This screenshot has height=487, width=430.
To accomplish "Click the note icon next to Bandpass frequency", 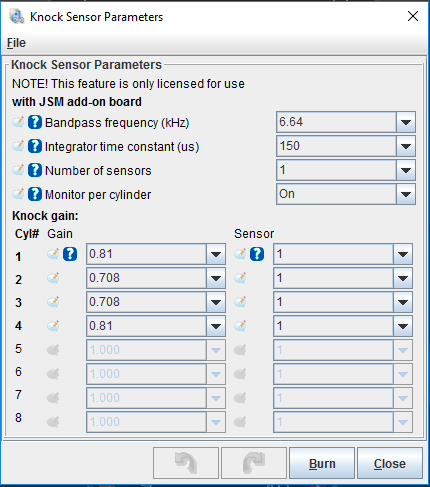I will 18,122.
